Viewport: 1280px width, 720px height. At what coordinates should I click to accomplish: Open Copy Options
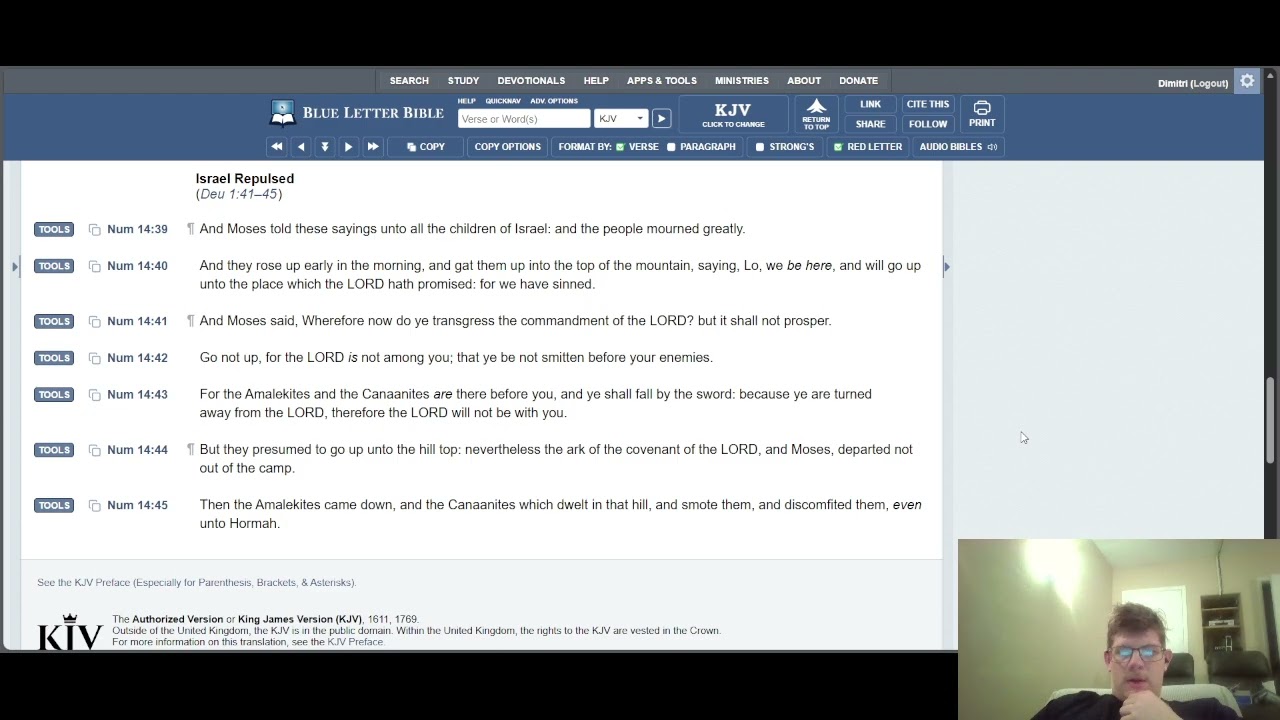pyautogui.click(x=508, y=147)
